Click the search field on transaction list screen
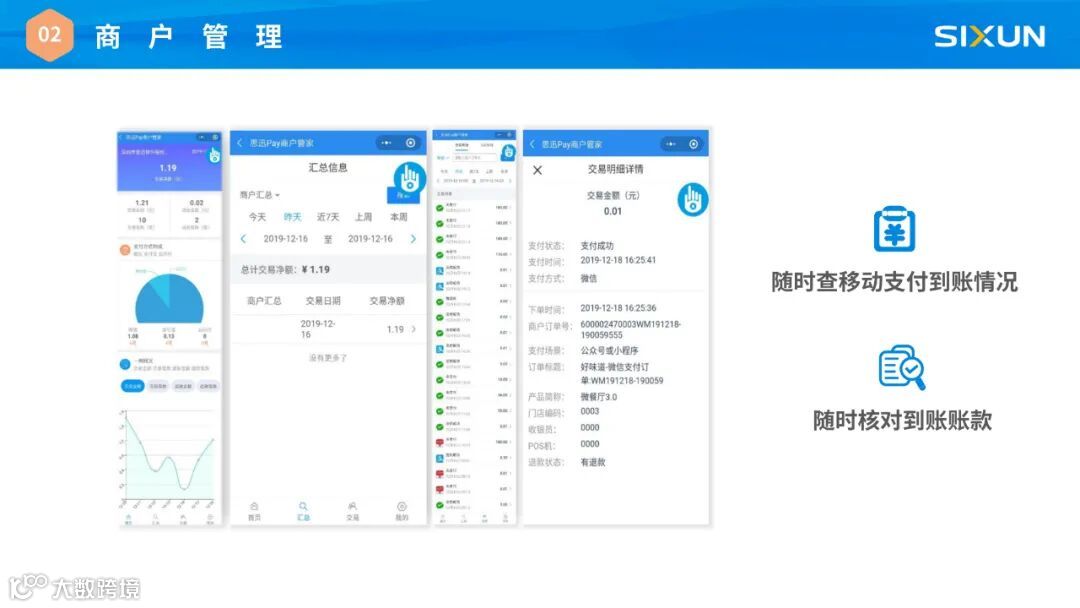This screenshot has height=608, width=1080. coord(475,158)
